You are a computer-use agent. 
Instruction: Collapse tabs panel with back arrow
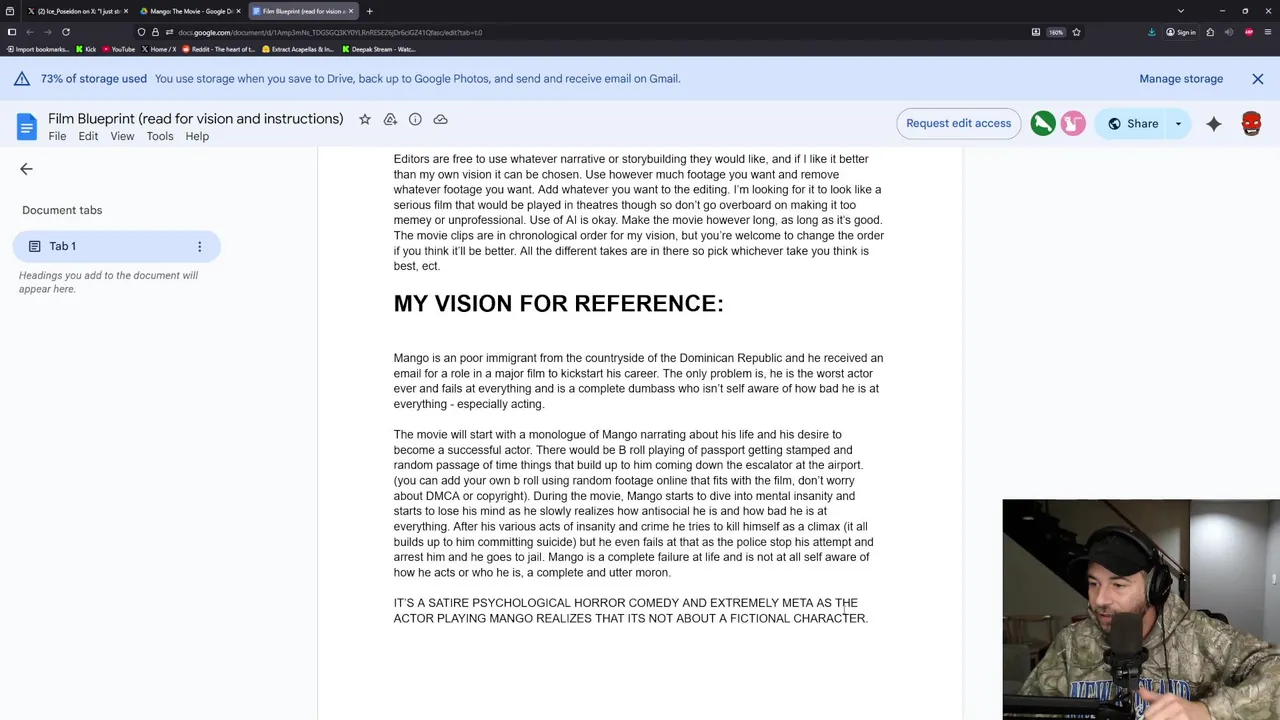coord(26,169)
